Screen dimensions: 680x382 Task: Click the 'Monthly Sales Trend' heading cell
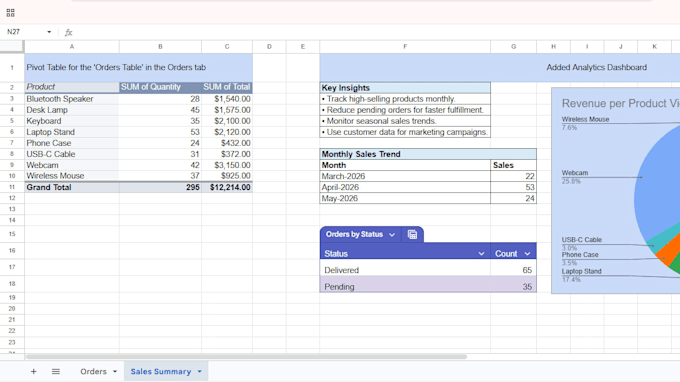coord(428,154)
